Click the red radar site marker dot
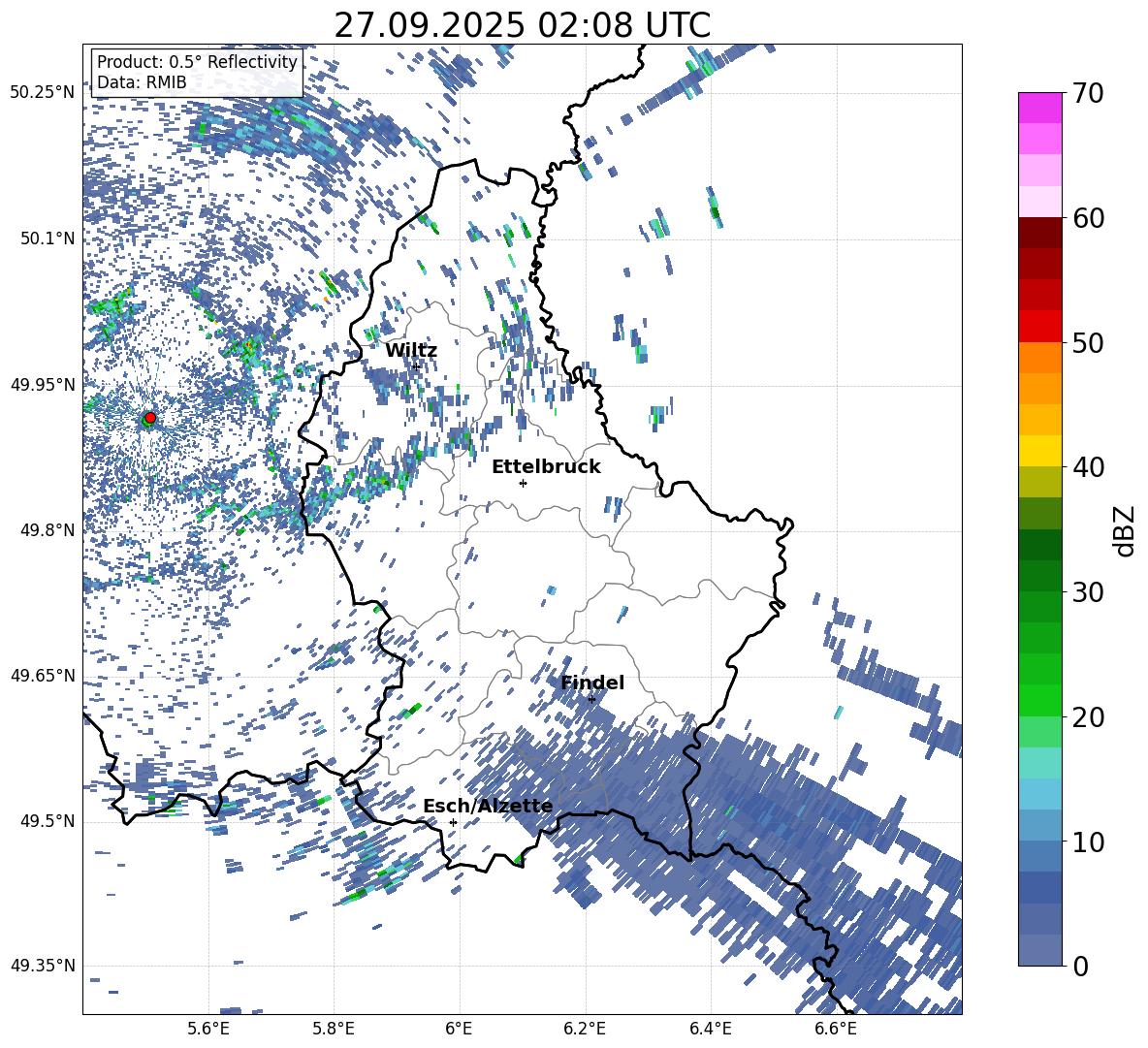Screen dimensions: 1148x1048 [150, 417]
